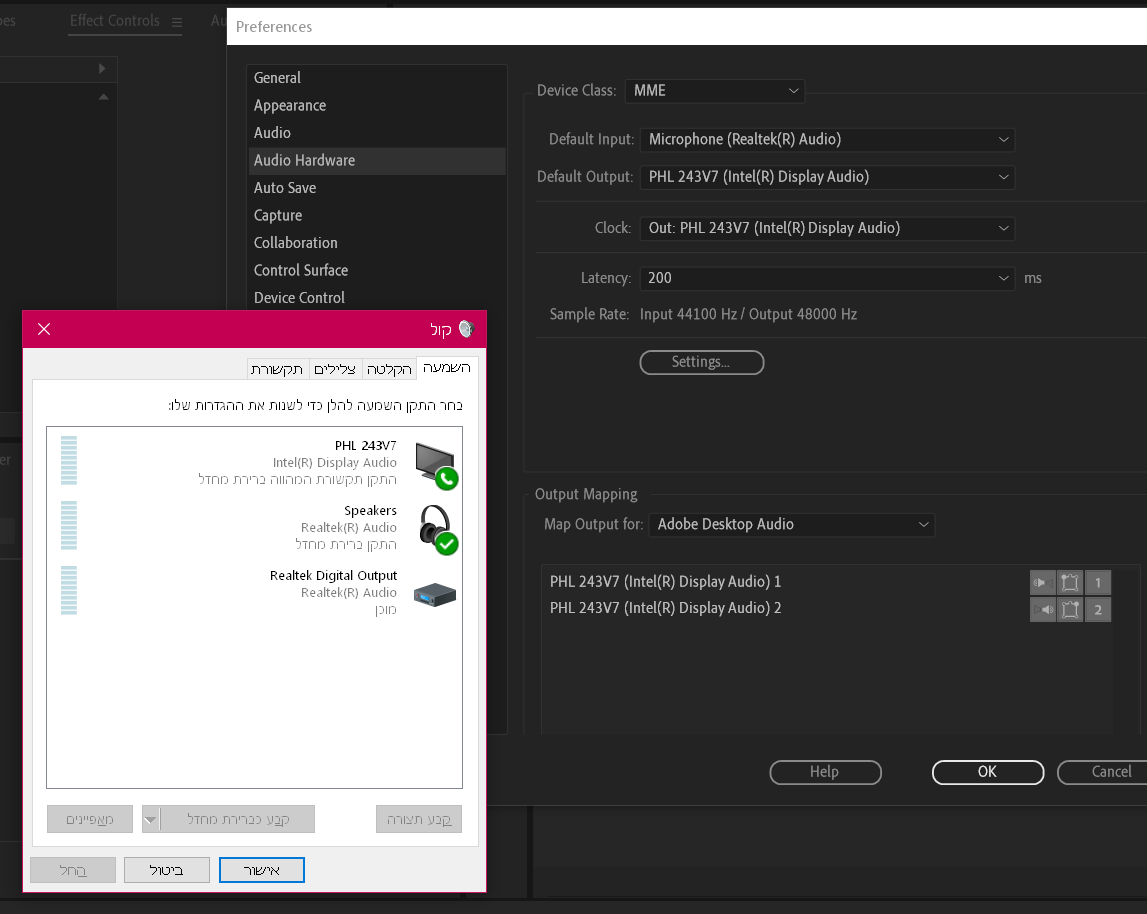Switch to the צלילים (Sounds) tab
The height and width of the screenshot is (914, 1147).
[x=335, y=370]
